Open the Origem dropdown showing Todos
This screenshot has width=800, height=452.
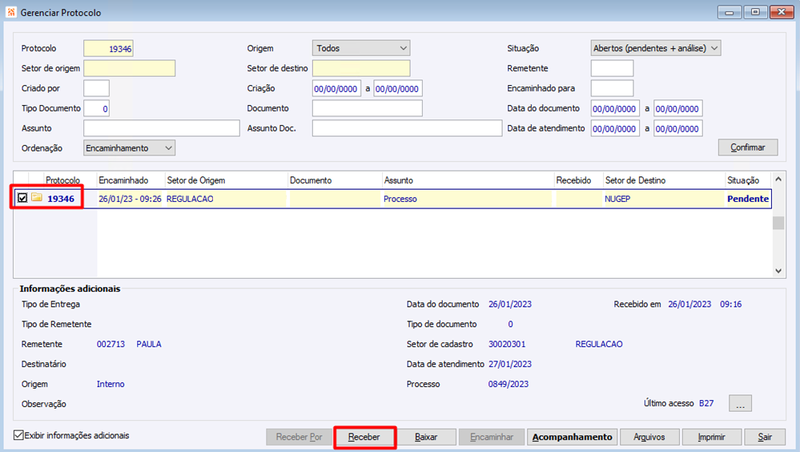pyautogui.click(x=361, y=48)
